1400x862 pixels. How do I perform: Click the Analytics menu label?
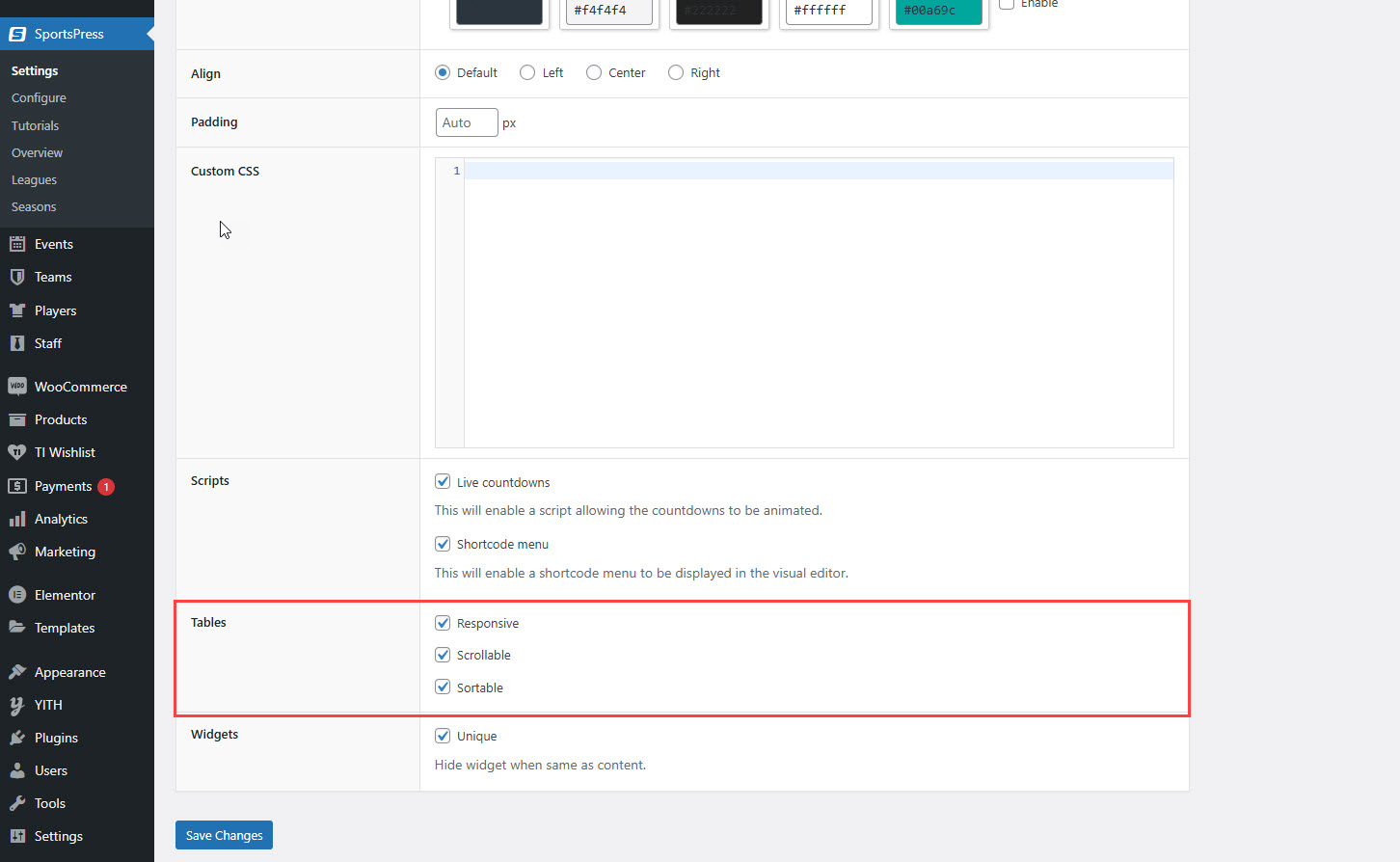tap(61, 519)
